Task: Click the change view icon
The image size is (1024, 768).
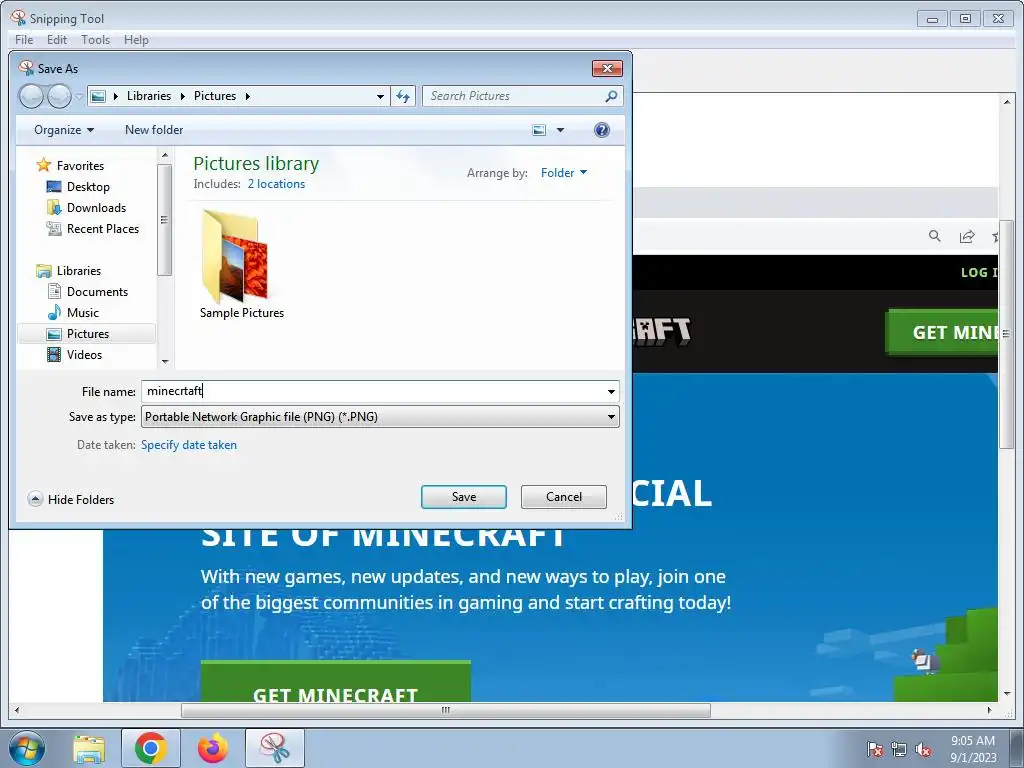Action: [x=539, y=130]
